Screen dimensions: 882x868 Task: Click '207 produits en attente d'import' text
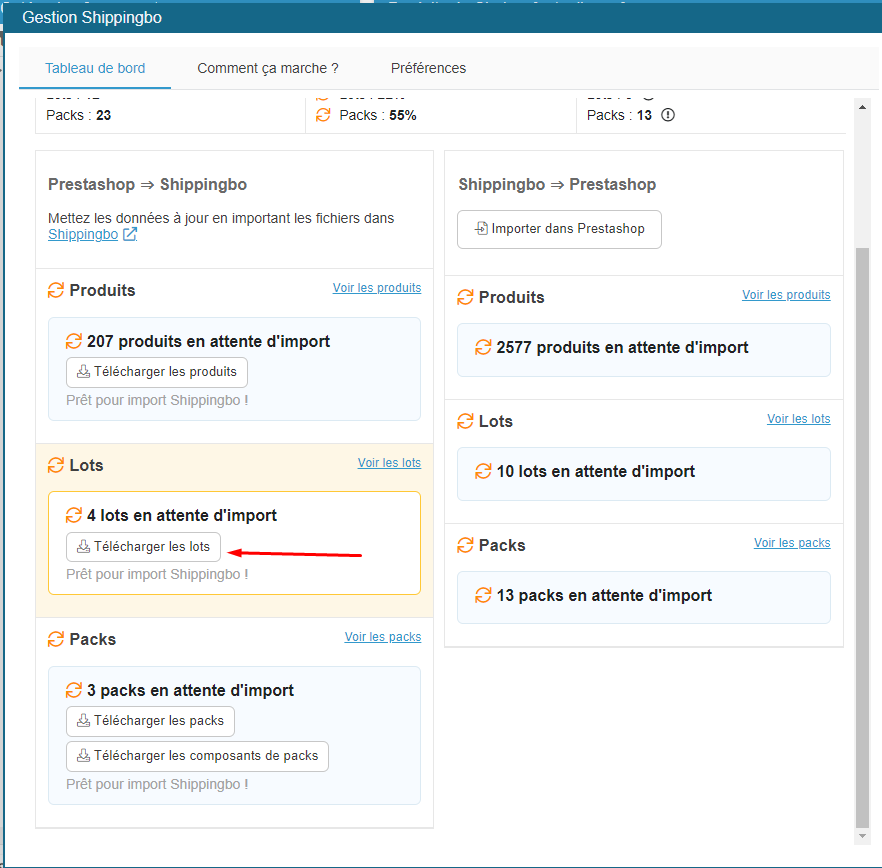click(208, 341)
